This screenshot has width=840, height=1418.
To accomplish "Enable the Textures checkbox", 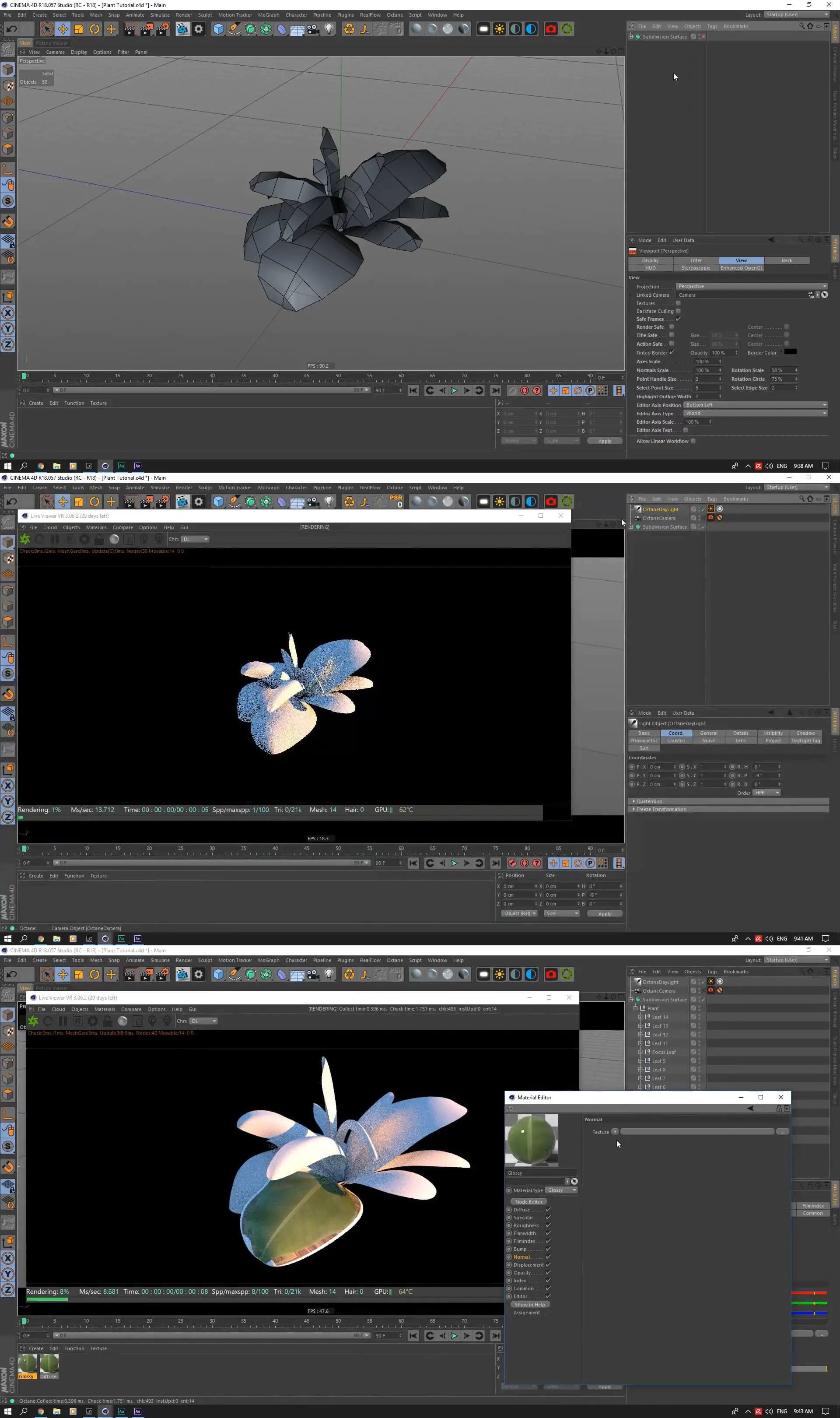I will [678, 303].
